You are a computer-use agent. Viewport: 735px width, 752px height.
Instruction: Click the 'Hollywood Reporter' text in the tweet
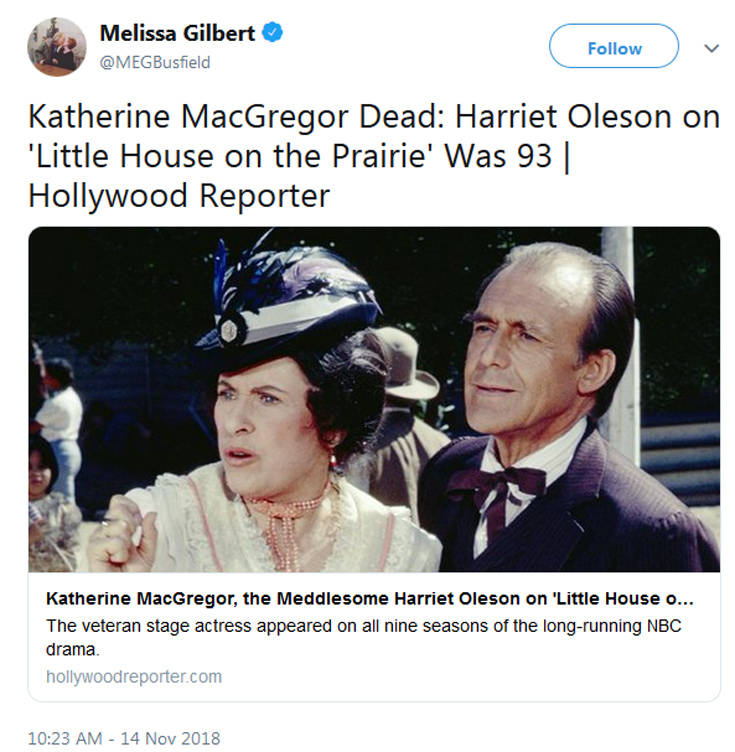pos(178,195)
